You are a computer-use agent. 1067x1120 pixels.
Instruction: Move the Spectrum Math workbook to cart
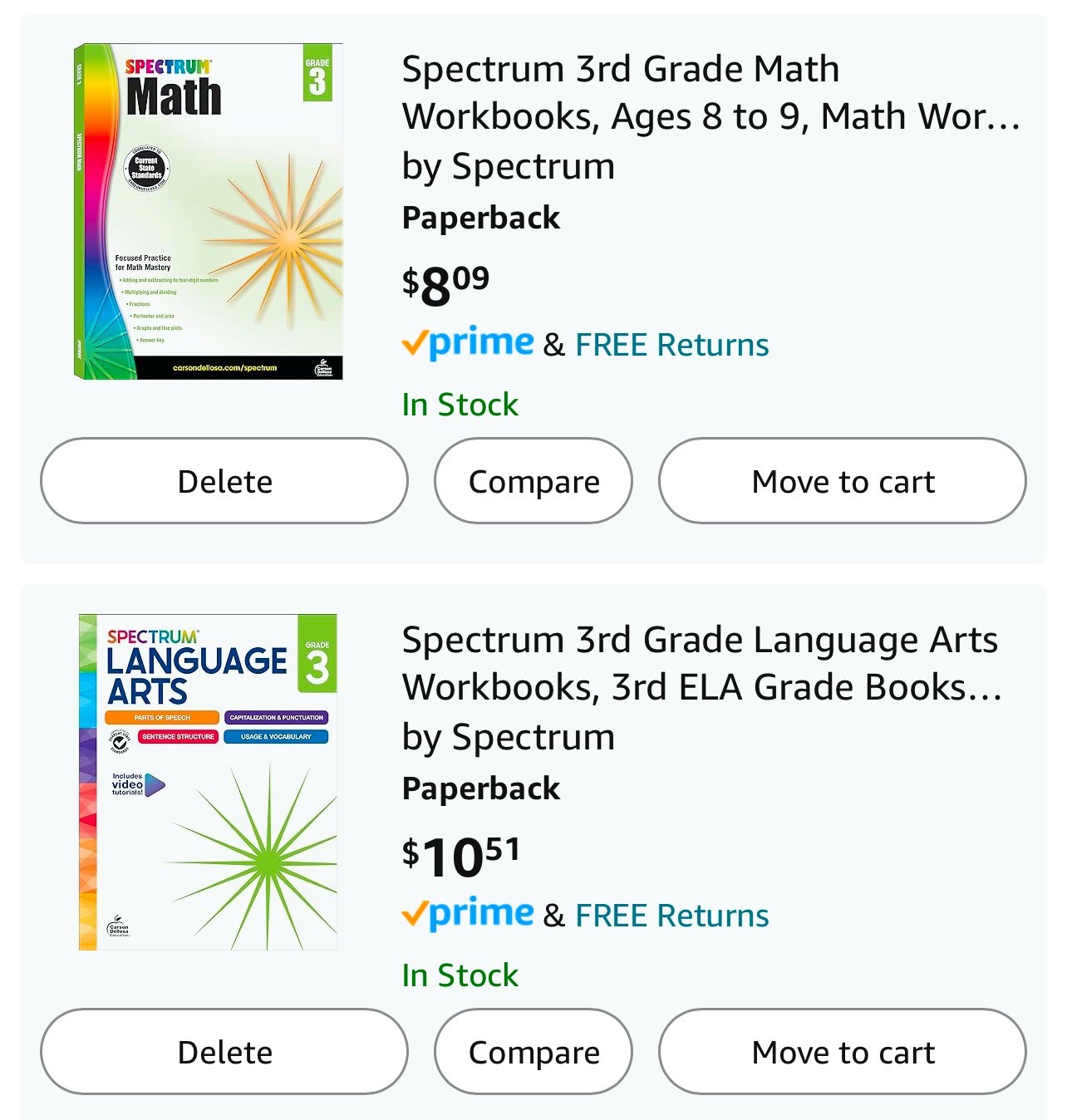pyautogui.click(x=843, y=481)
